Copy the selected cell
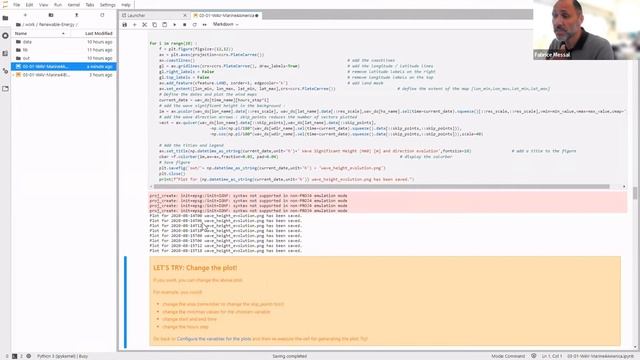 coord(154,24)
